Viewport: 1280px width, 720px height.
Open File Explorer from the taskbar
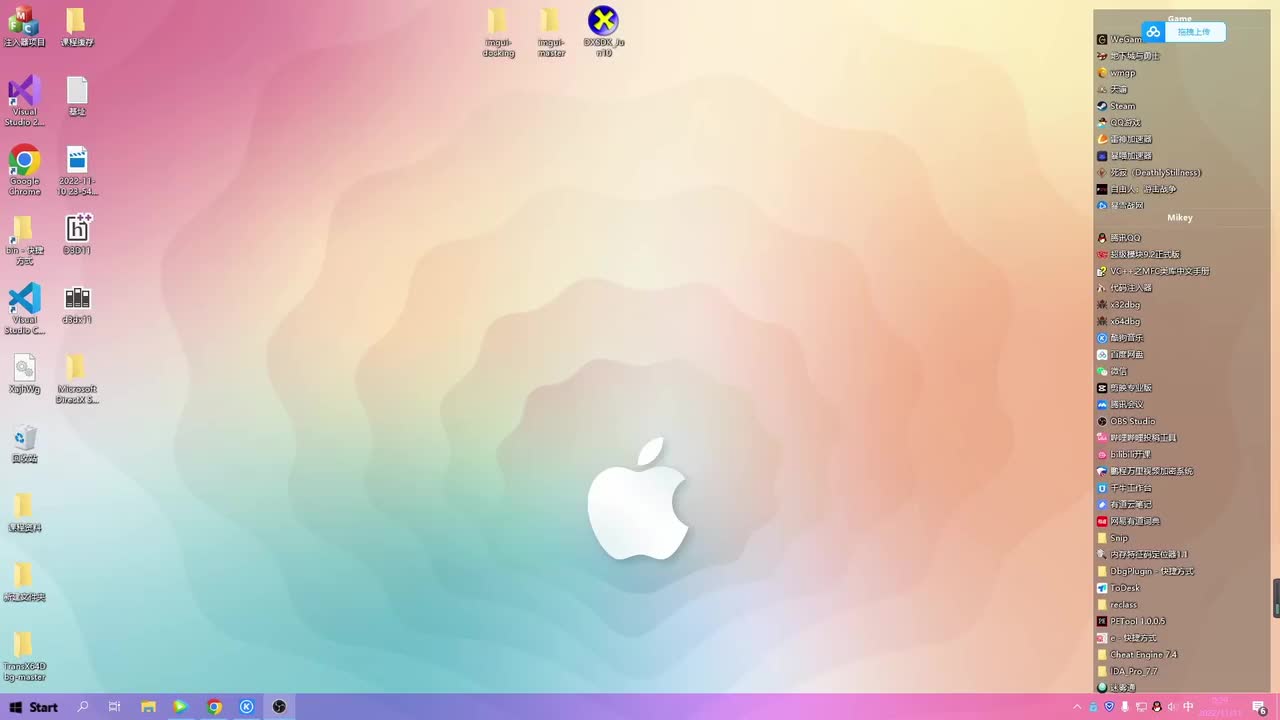click(148, 707)
